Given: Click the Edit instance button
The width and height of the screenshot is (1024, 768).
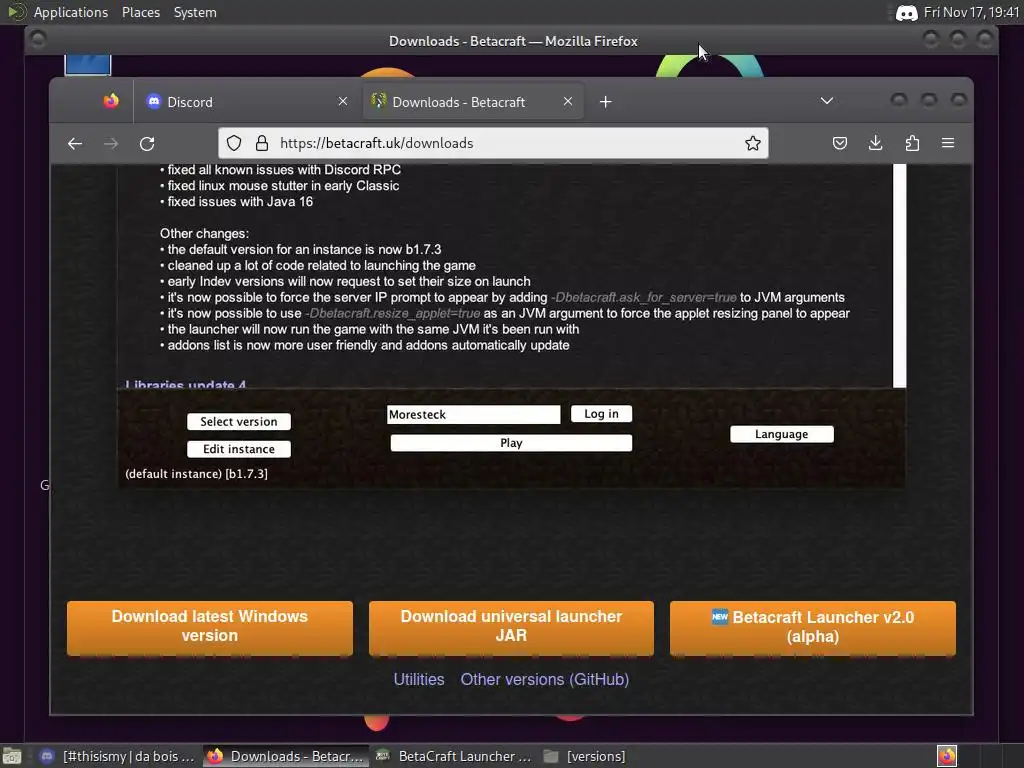Looking at the screenshot, I should [x=239, y=449].
